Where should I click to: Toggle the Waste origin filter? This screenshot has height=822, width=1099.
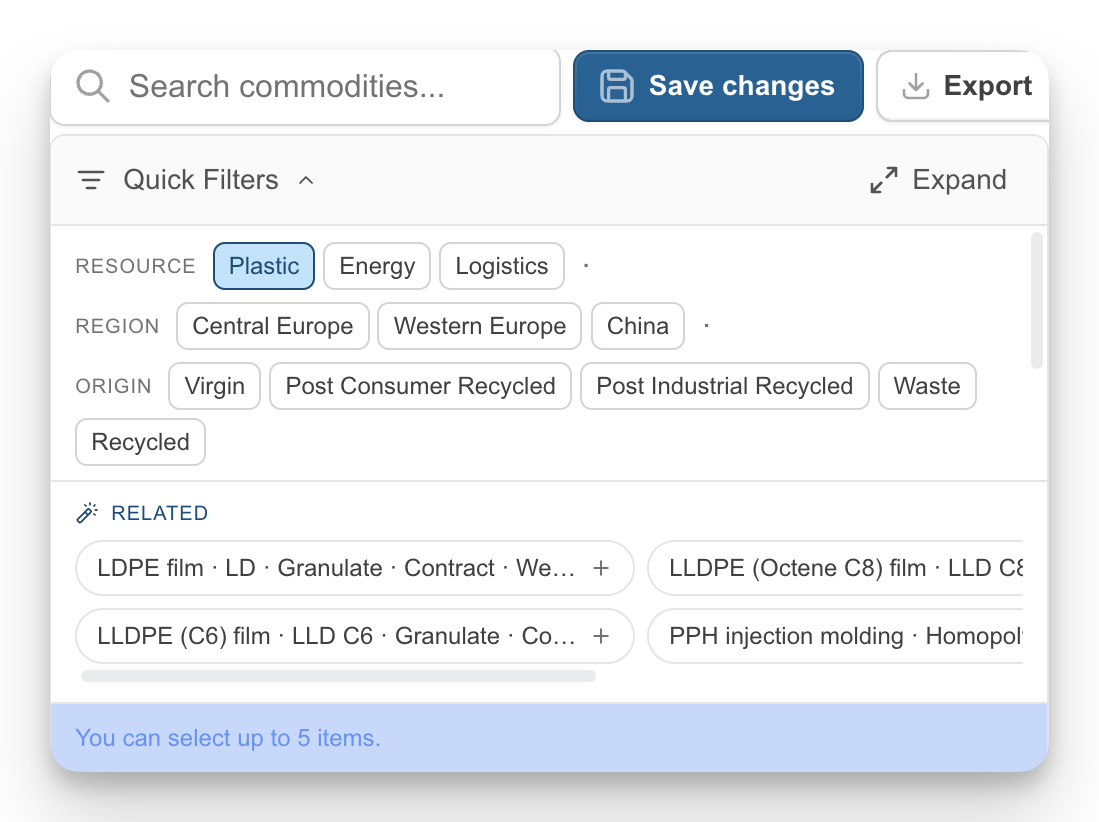[x=927, y=386]
